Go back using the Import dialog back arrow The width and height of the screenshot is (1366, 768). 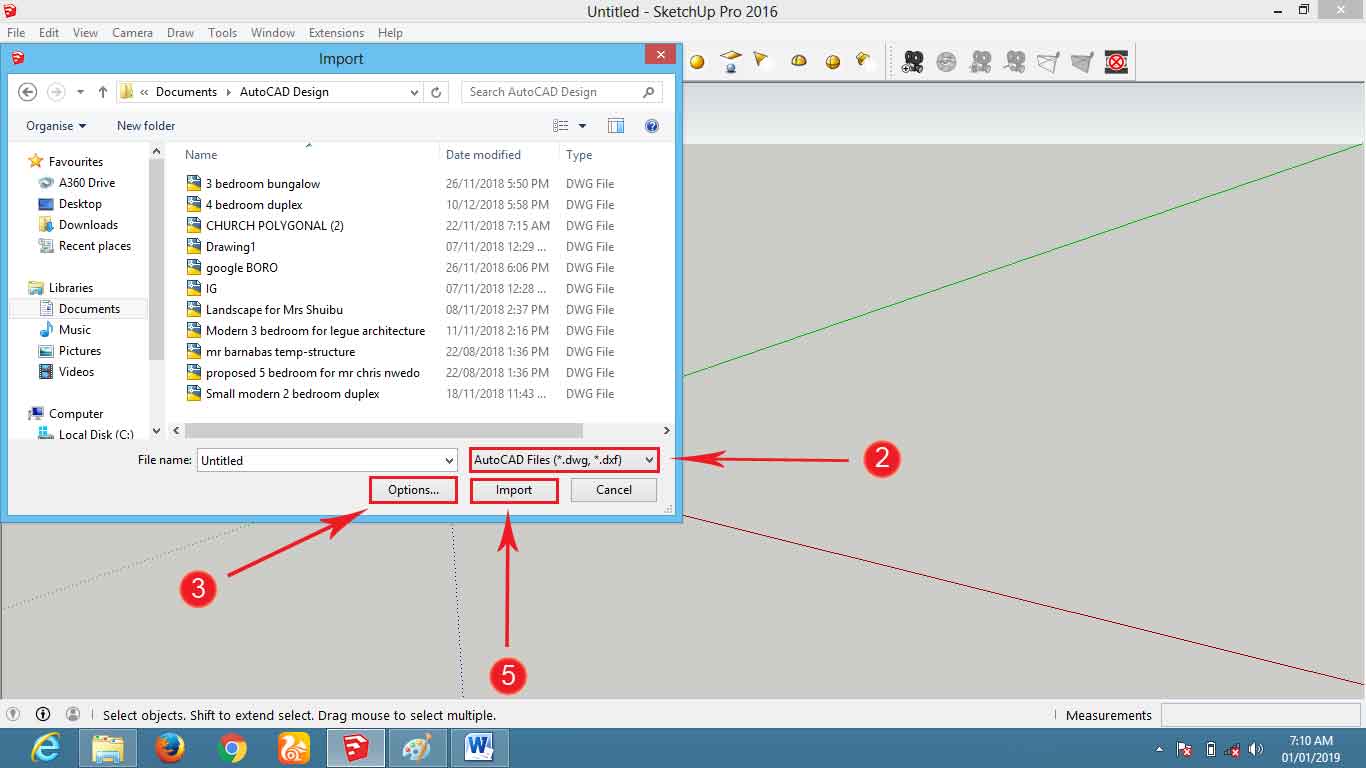28,92
